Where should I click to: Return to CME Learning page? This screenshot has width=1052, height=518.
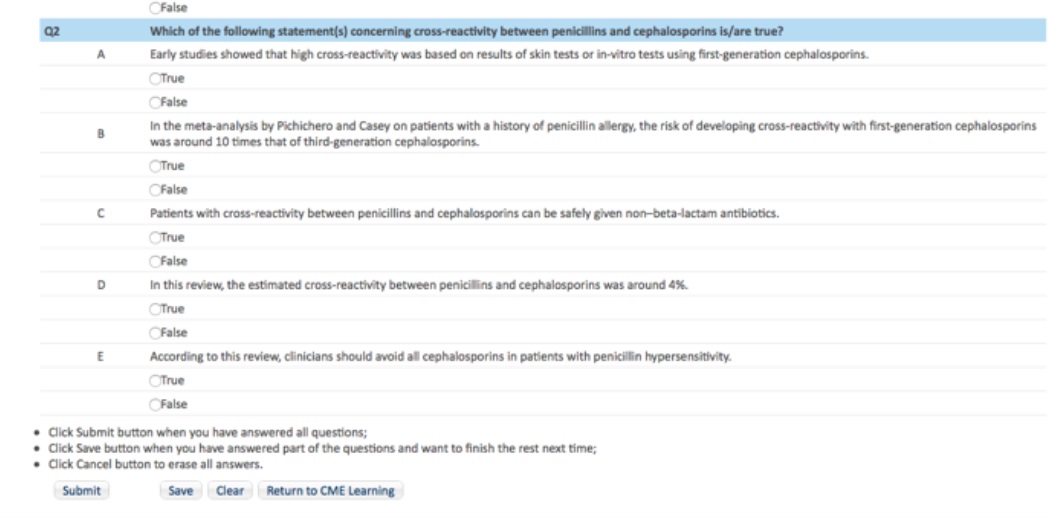click(331, 490)
